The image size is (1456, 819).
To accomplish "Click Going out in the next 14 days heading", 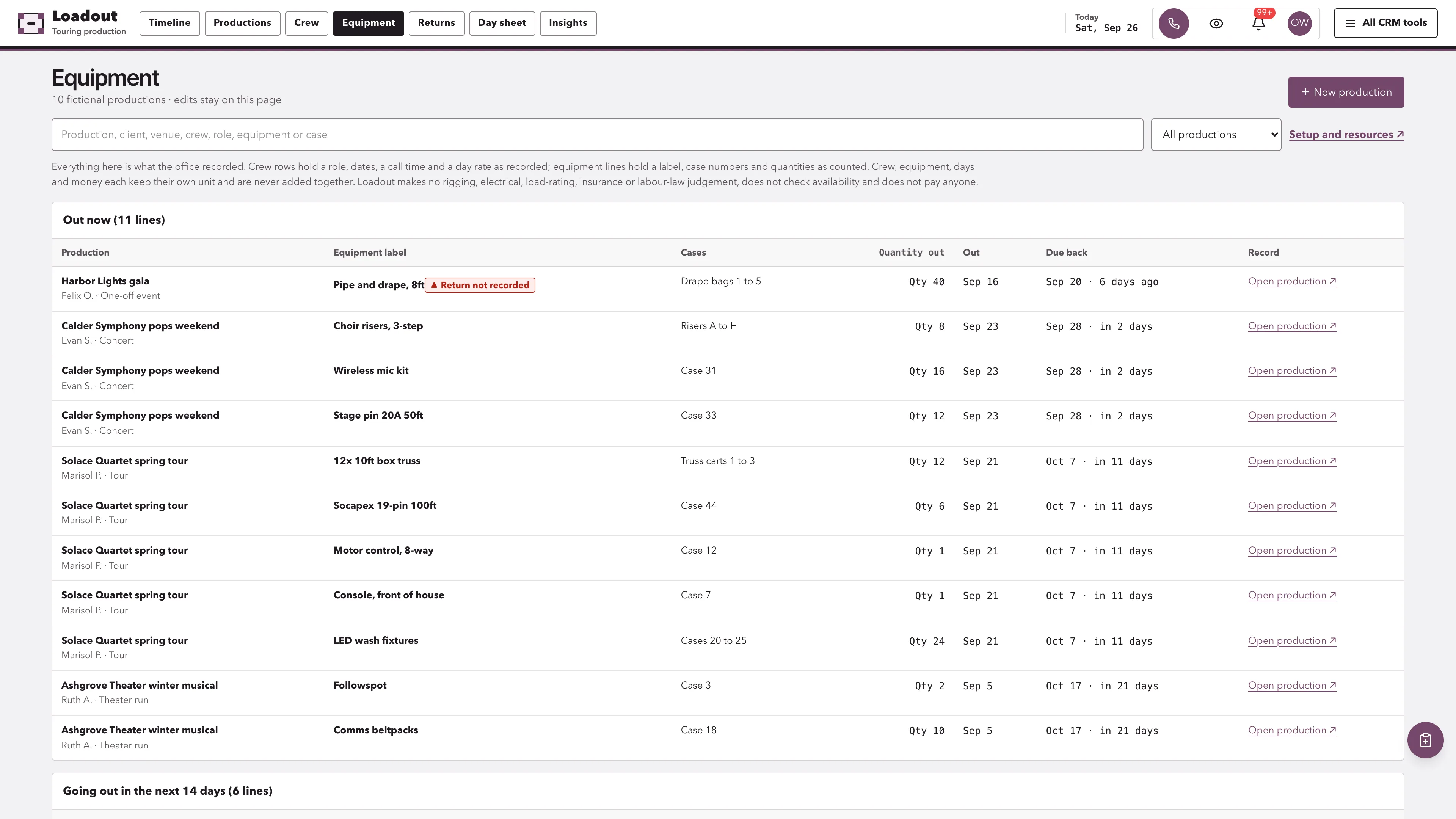I will click(x=167, y=791).
